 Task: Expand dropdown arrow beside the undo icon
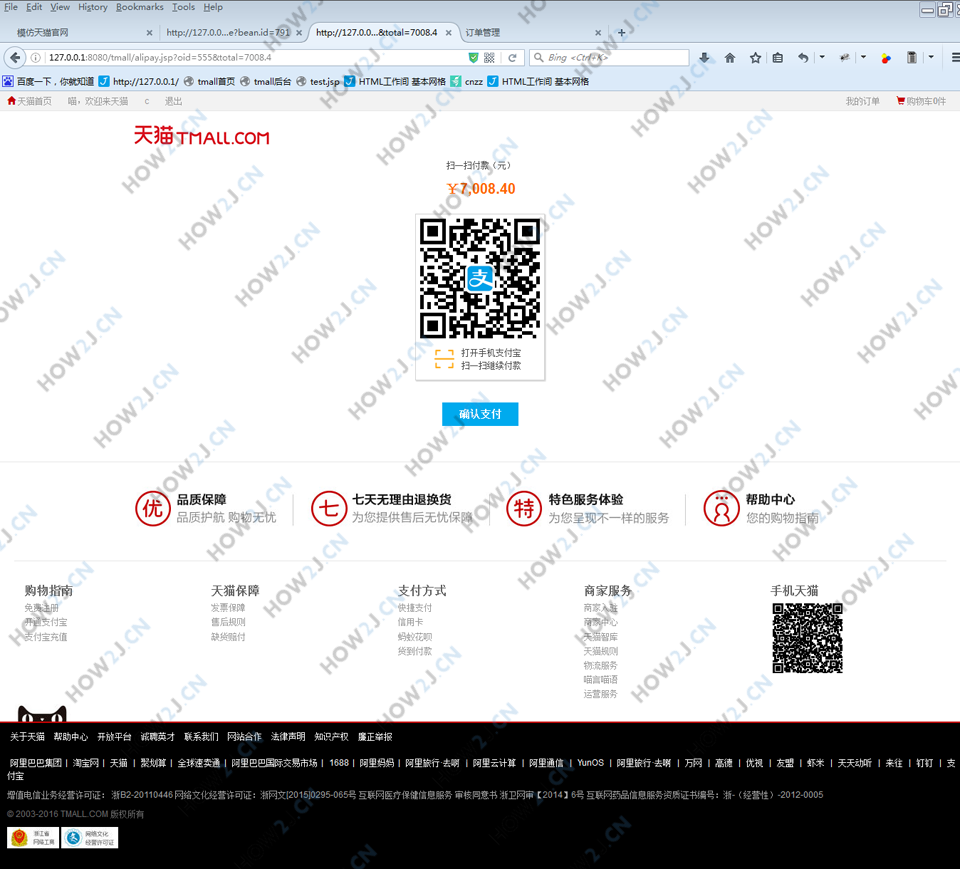822,57
